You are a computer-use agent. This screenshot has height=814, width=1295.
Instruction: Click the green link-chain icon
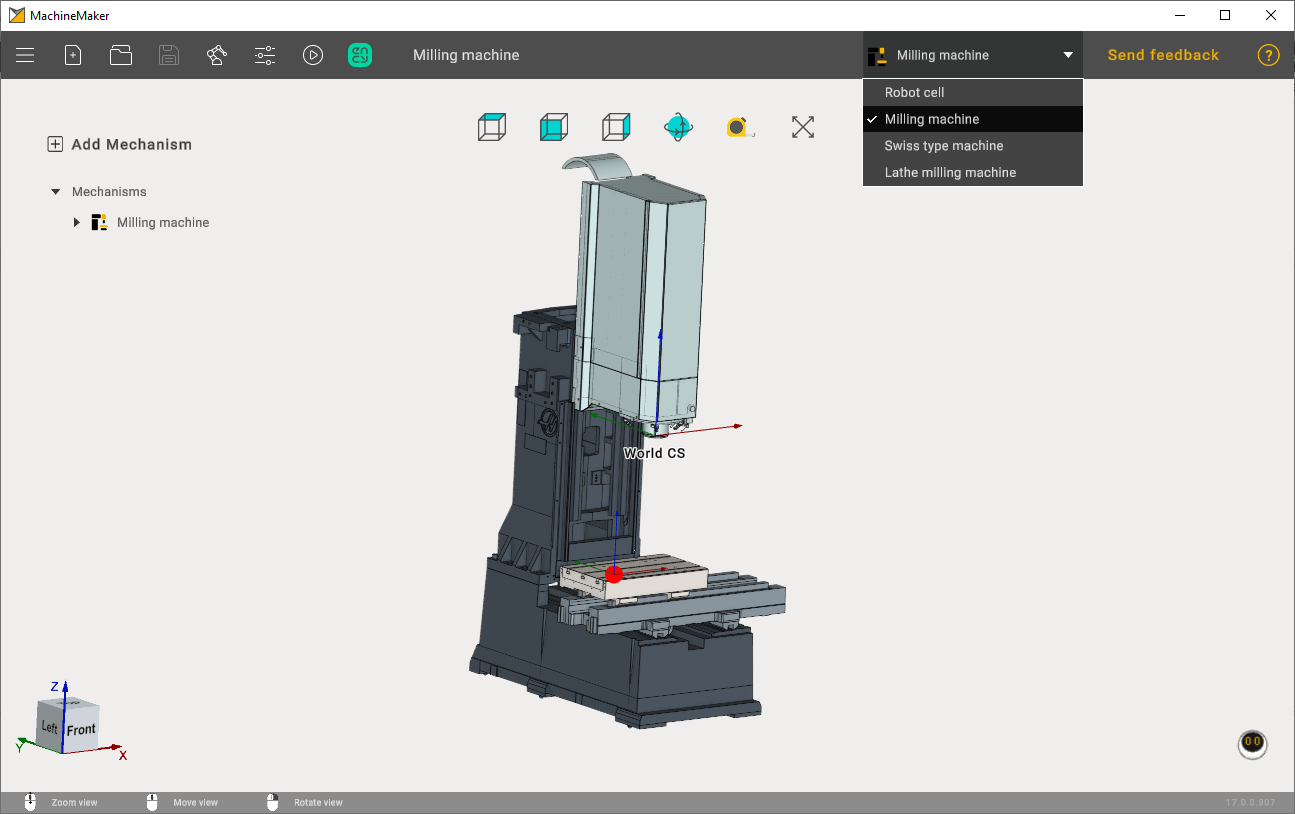tap(360, 55)
